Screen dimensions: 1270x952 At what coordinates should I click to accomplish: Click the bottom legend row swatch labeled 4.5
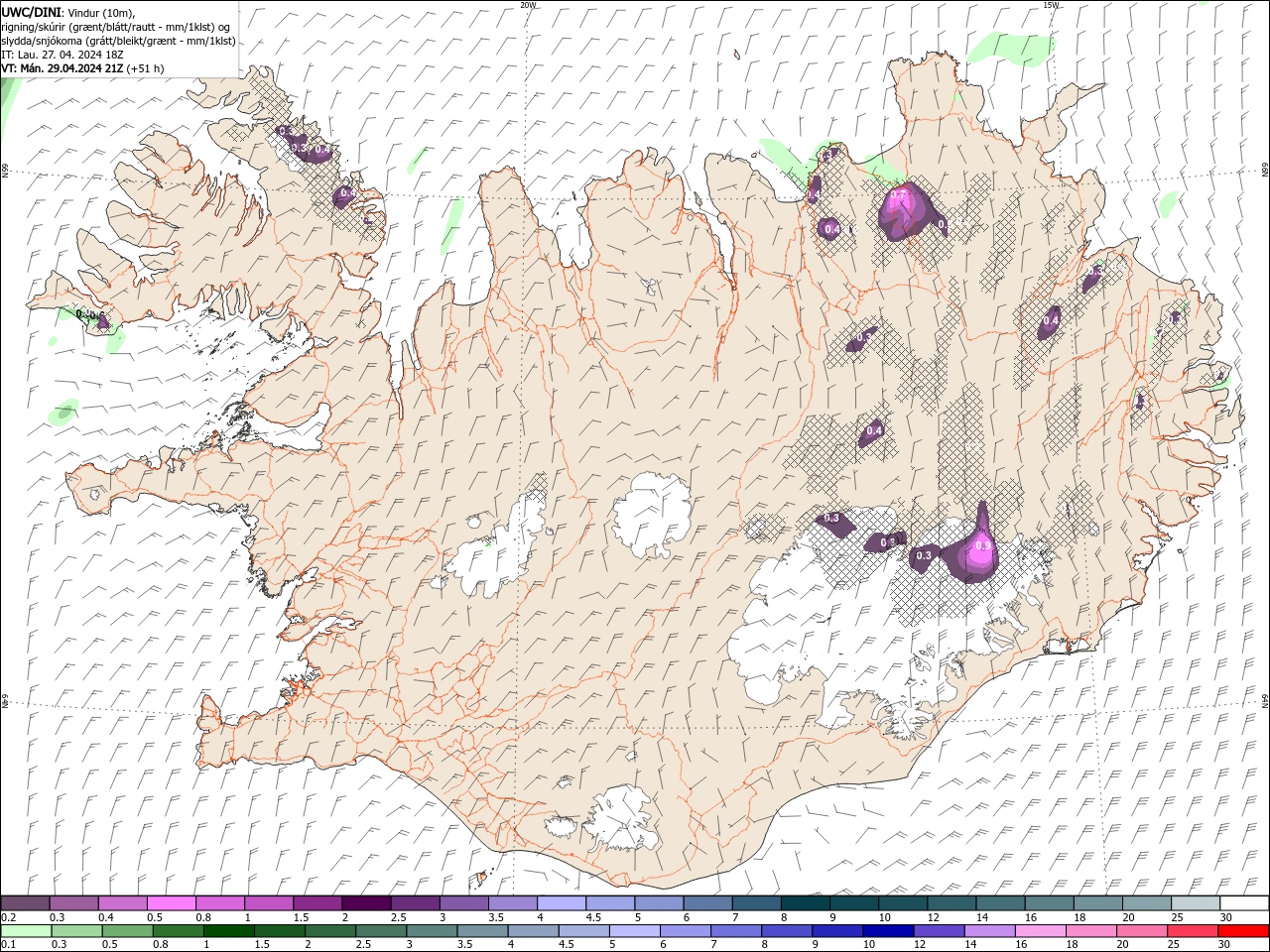click(x=583, y=931)
